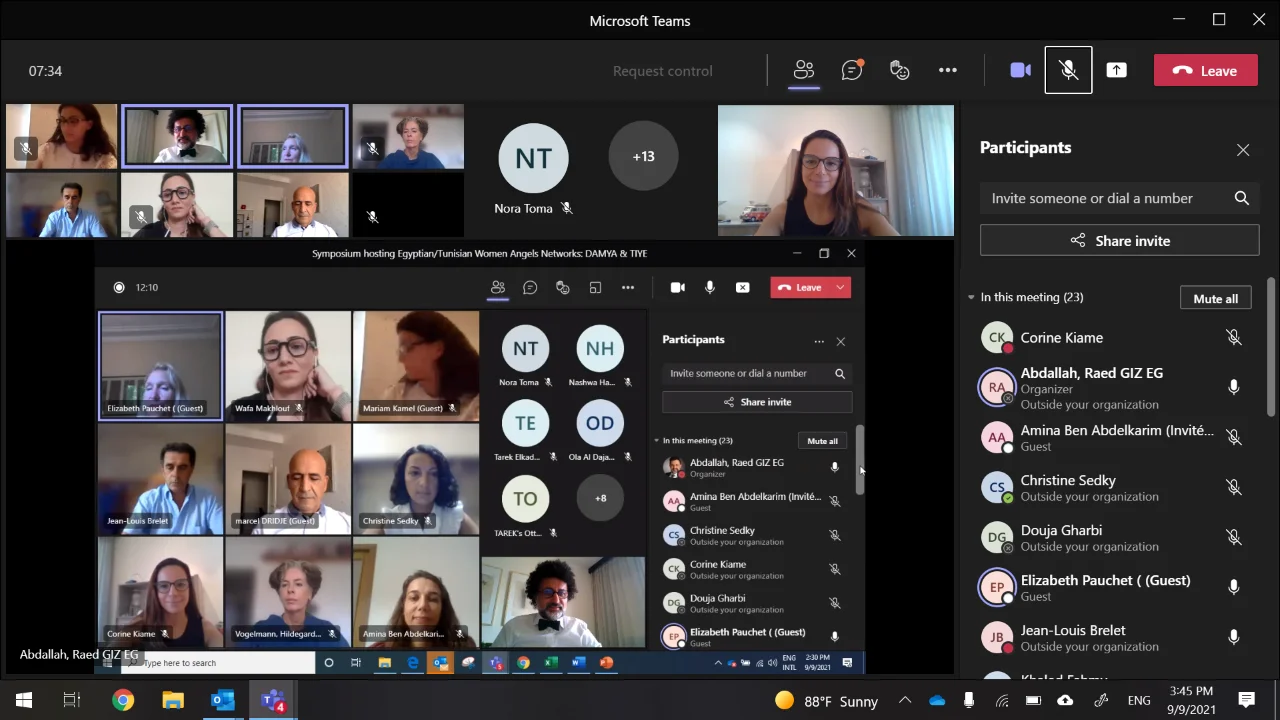Image resolution: width=1280 pixels, height=720 pixels.
Task: Open the Show participants icon in toolbar
Action: click(804, 71)
